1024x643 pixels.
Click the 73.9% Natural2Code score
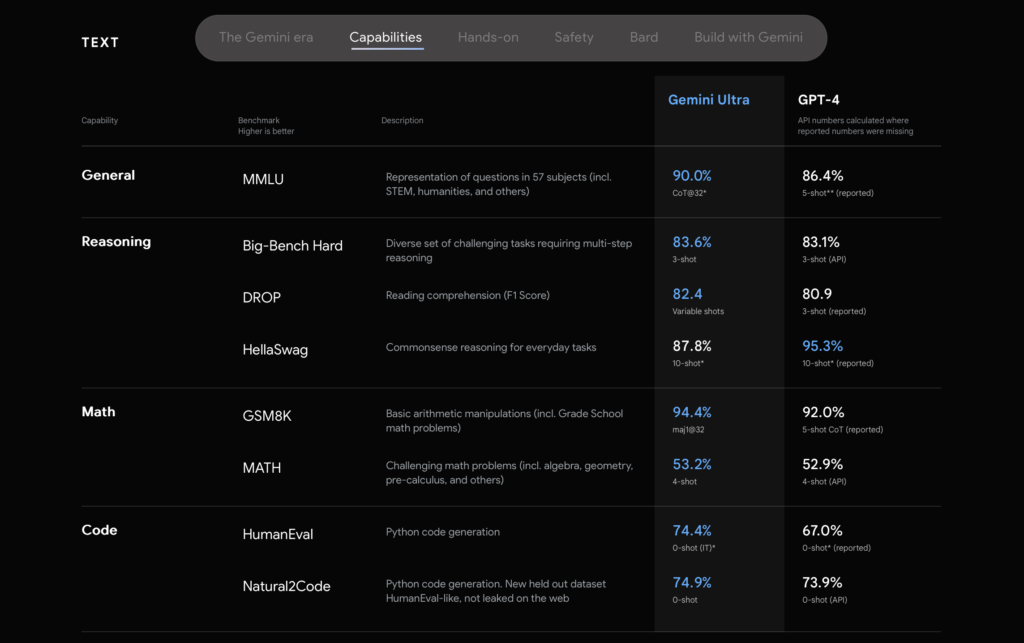(x=822, y=582)
